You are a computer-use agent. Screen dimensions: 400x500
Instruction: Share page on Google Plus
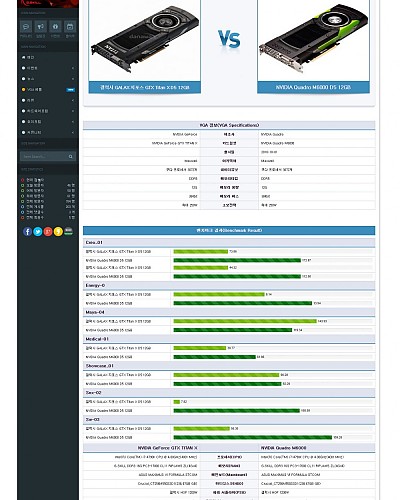pyautogui.click(x=48, y=231)
